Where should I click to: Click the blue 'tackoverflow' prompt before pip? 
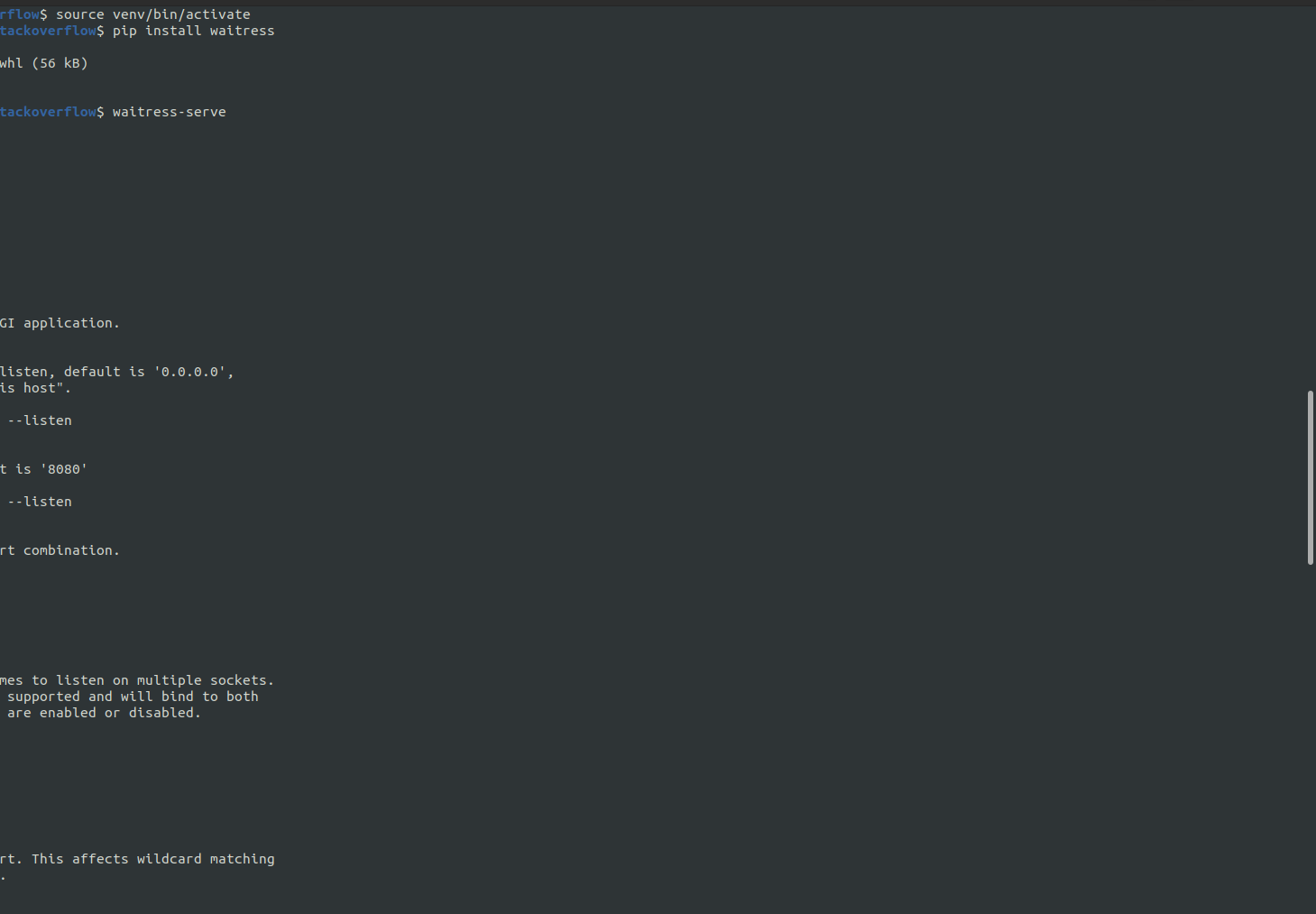(x=48, y=31)
